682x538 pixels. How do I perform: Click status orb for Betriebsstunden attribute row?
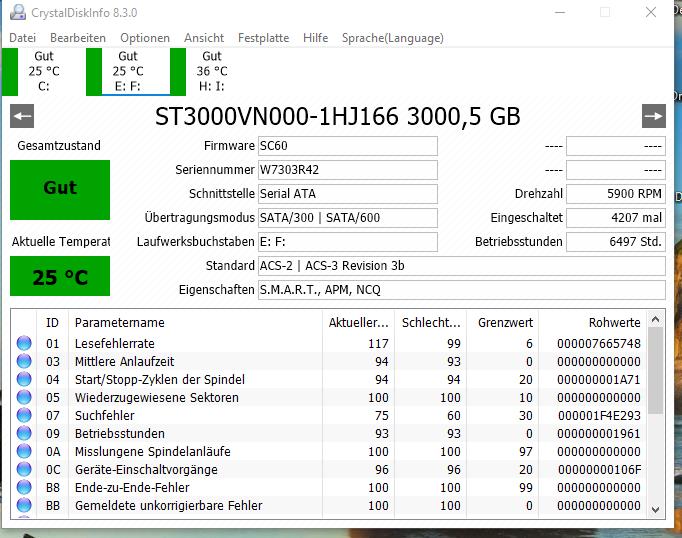[x=24, y=433]
